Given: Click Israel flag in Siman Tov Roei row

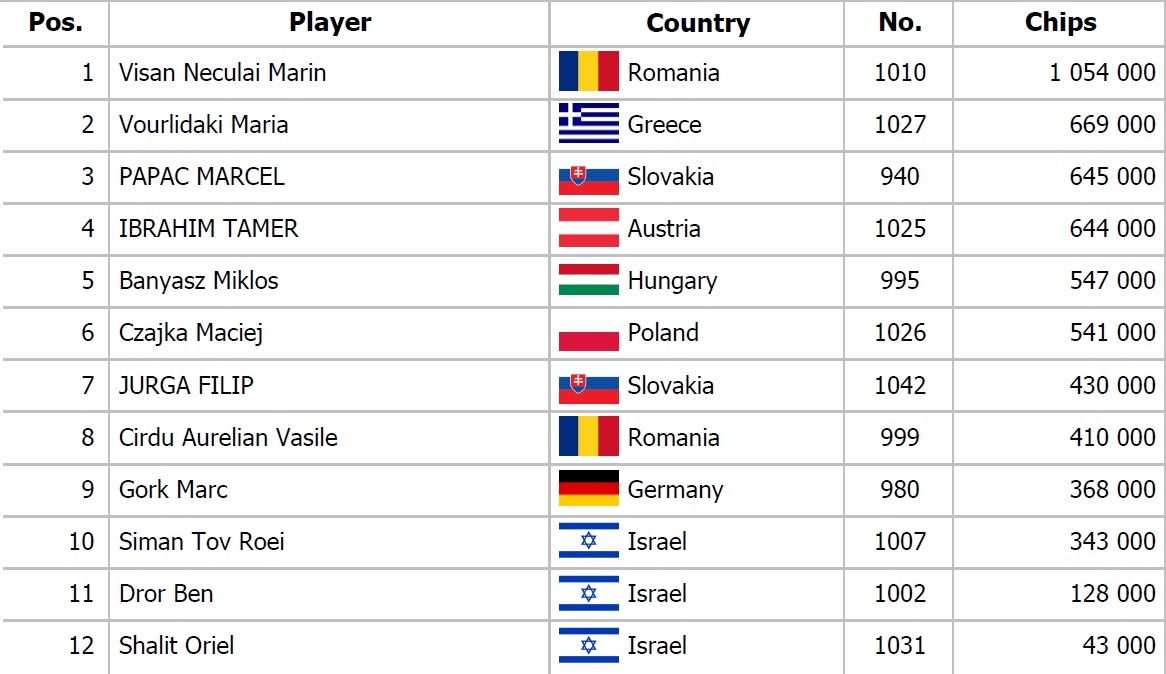Looking at the screenshot, I should (x=588, y=541).
